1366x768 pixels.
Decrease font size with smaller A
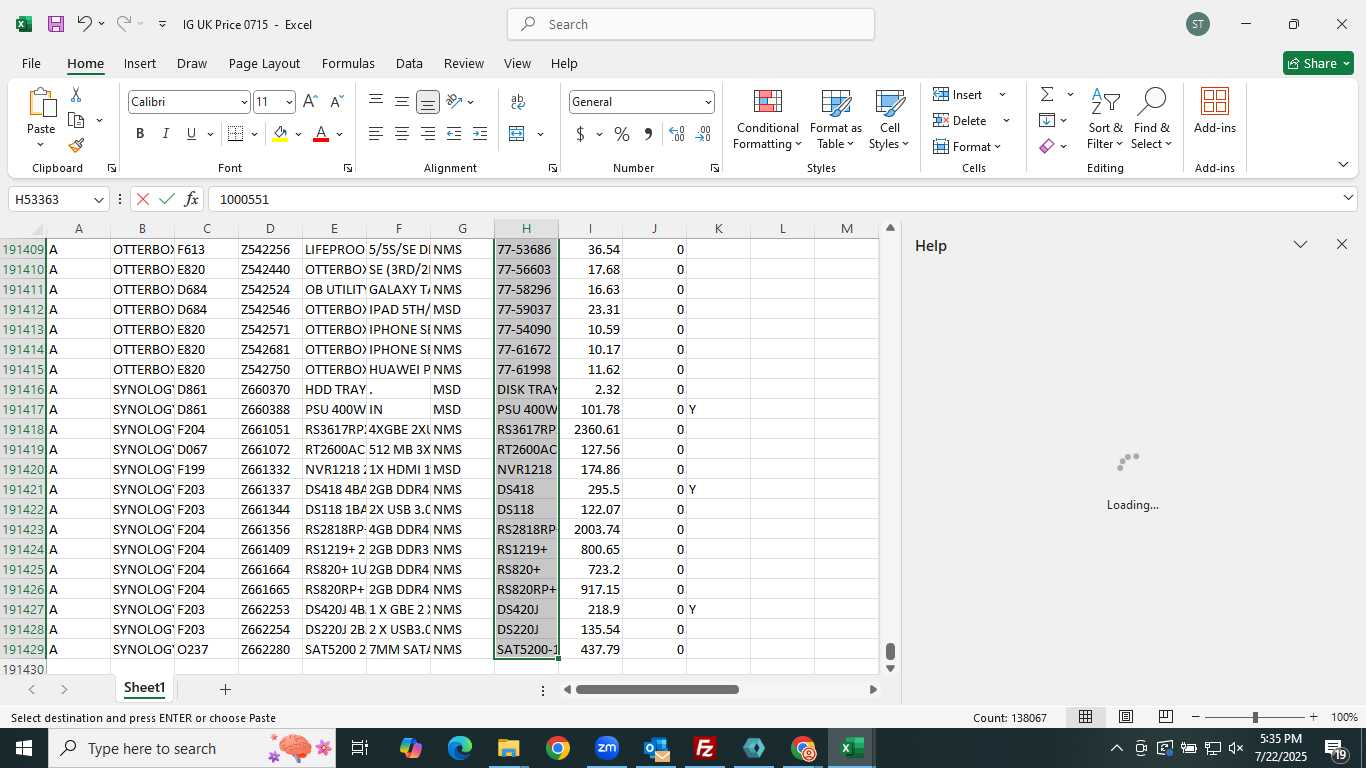coord(336,102)
